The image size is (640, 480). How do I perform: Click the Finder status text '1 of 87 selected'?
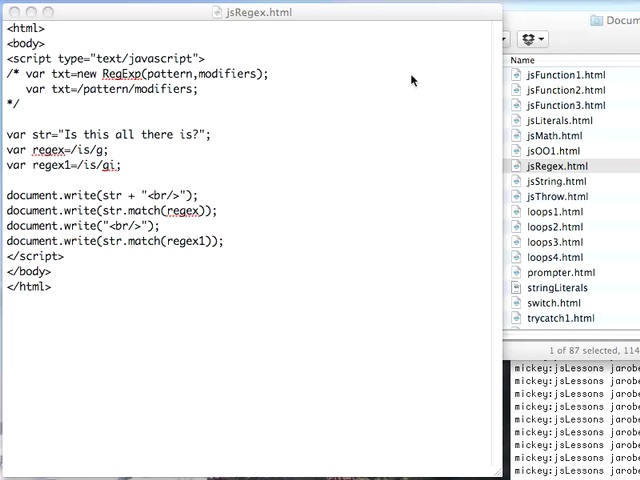pyautogui.click(x=584, y=351)
